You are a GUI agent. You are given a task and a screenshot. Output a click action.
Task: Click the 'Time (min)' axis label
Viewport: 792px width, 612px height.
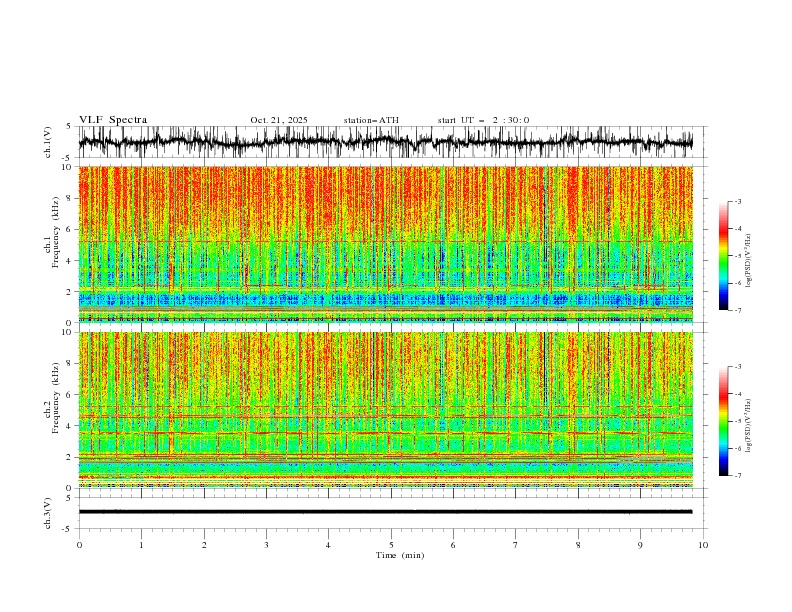[400, 555]
